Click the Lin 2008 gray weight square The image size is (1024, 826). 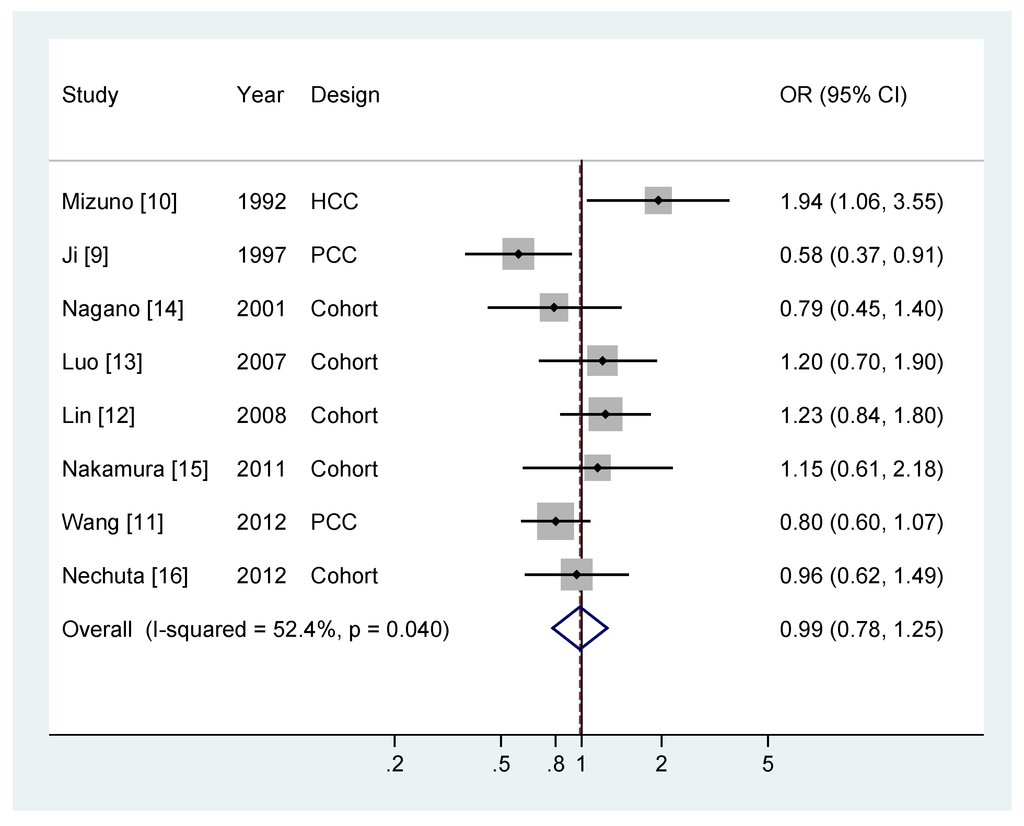click(605, 414)
